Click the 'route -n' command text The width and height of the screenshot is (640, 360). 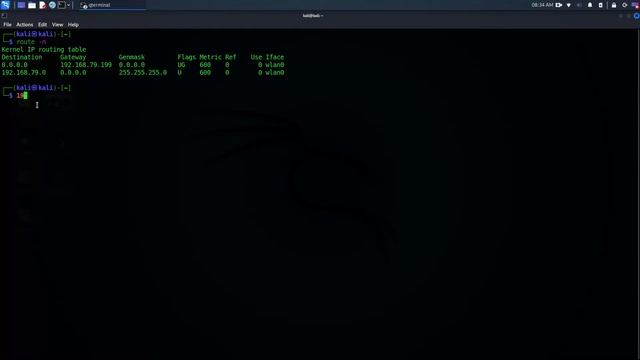31,42
